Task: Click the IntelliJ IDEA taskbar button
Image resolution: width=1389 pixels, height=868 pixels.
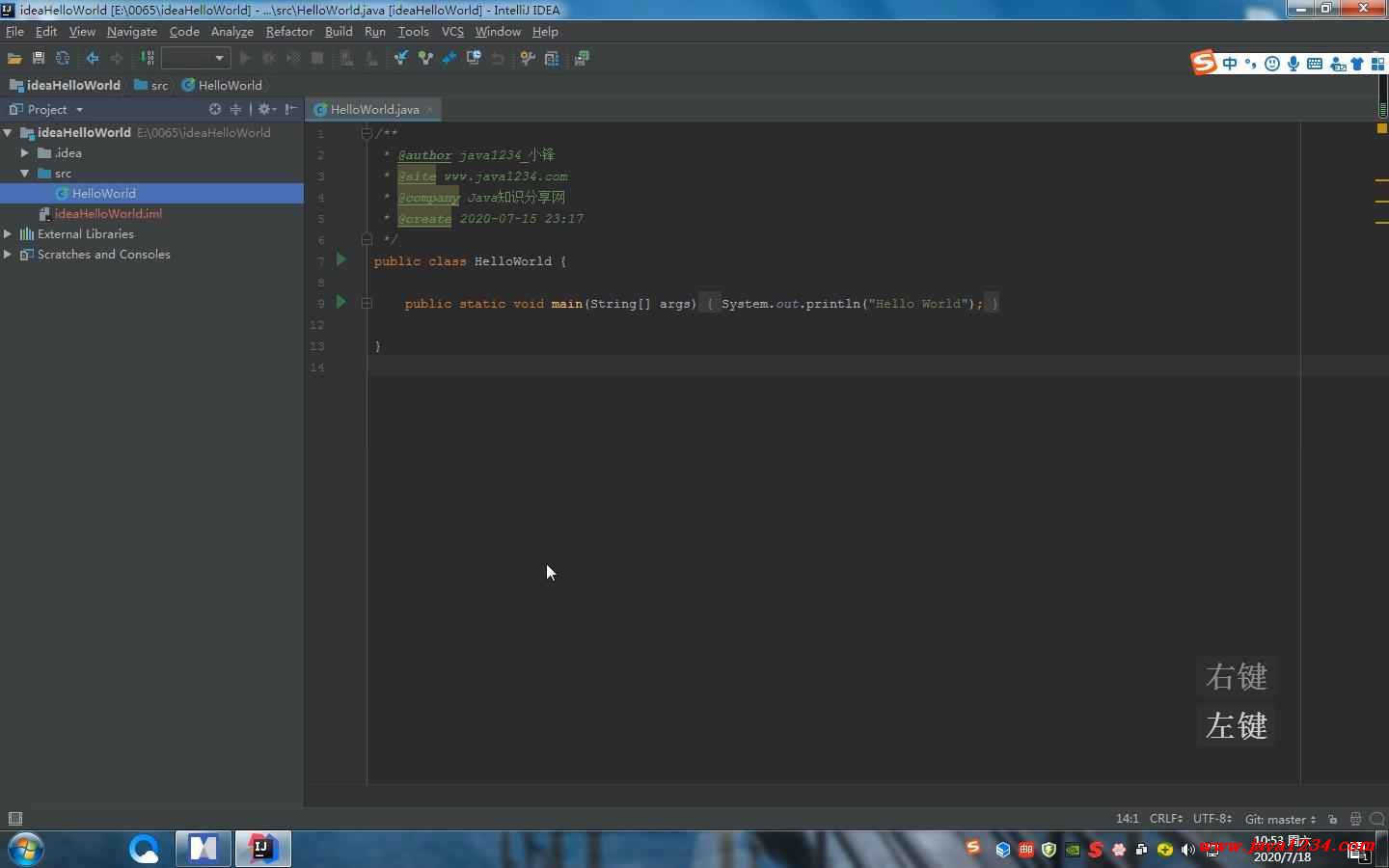Action: [x=262, y=849]
